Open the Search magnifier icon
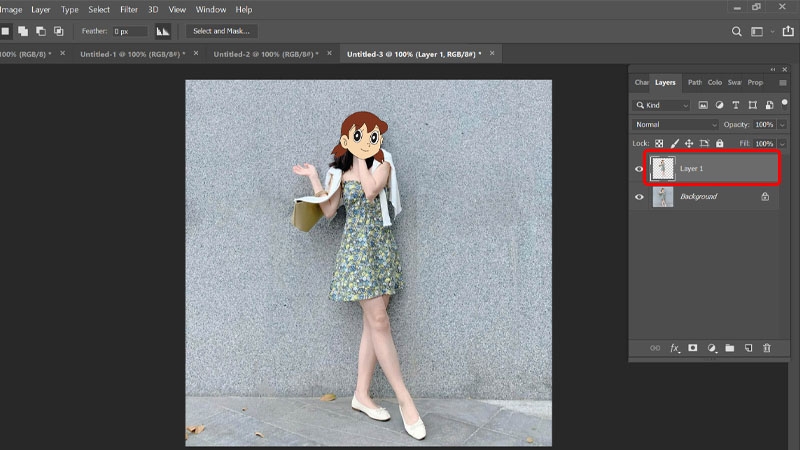The height and width of the screenshot is (450, 800). (x=736, y=32)
